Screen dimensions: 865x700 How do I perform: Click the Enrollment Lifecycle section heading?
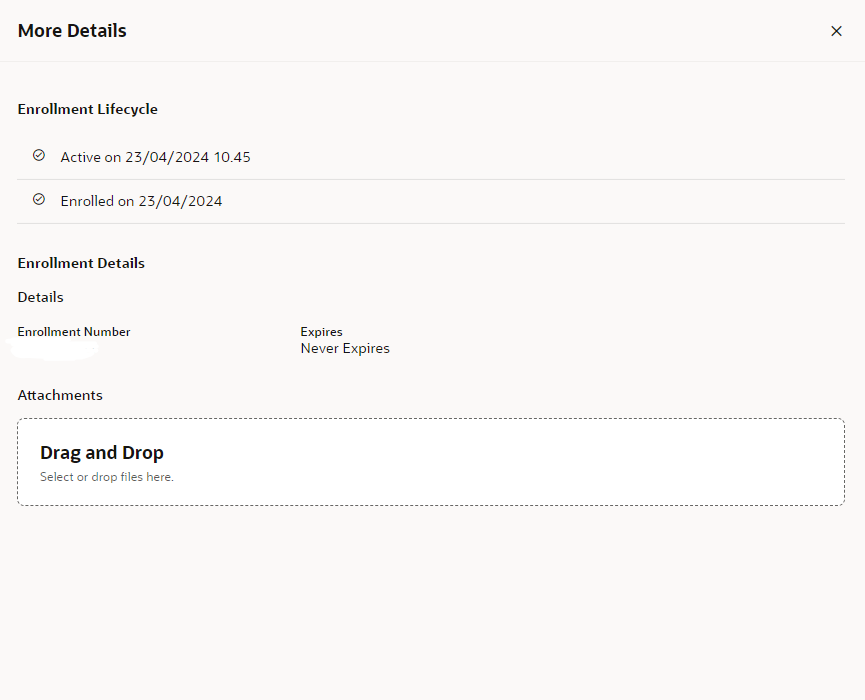pos(87,109)
